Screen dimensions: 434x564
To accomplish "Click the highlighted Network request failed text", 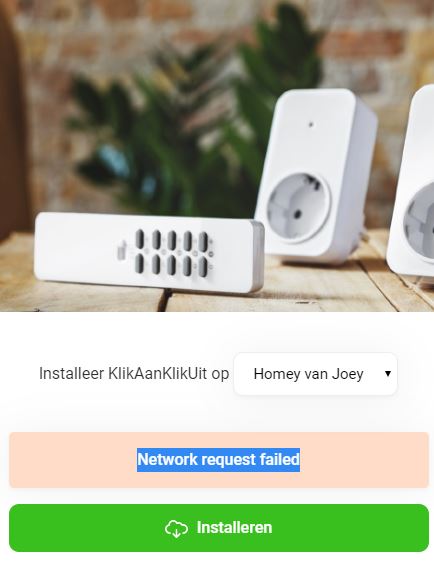I will 218,460.
